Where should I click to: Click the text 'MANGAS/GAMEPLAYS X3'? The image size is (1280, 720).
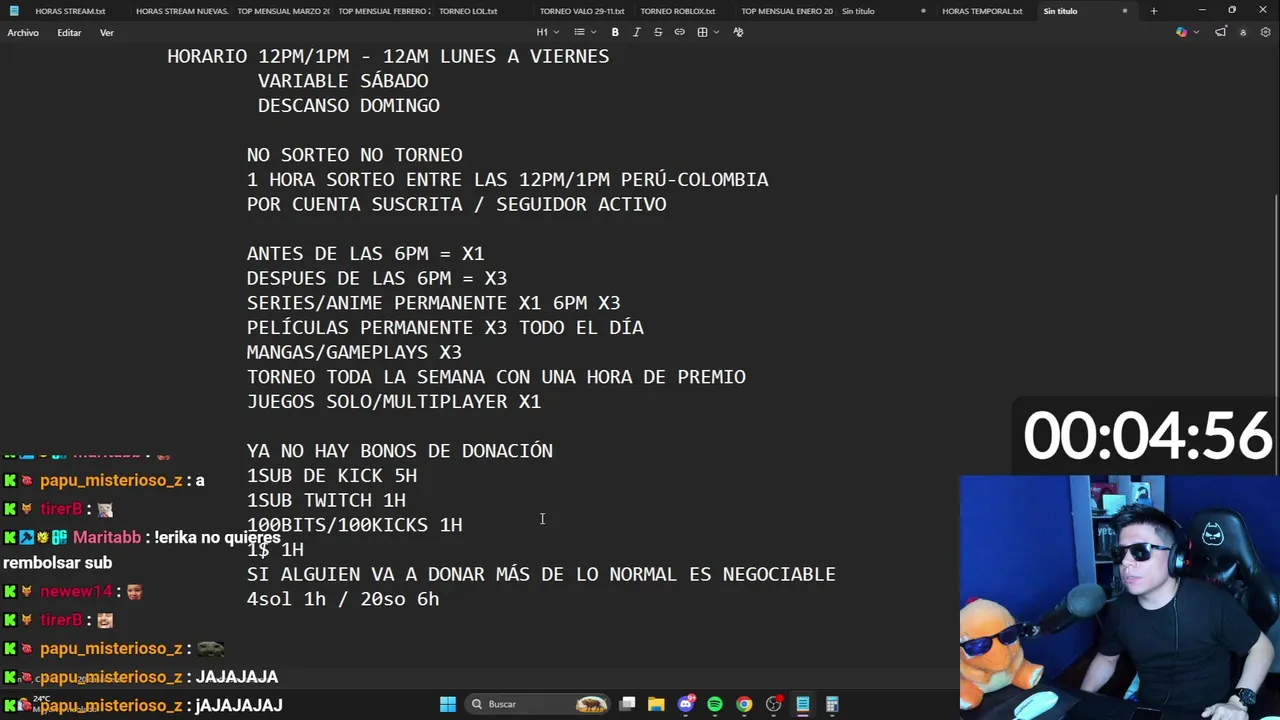pyautogui.click(x=354, y=352)
